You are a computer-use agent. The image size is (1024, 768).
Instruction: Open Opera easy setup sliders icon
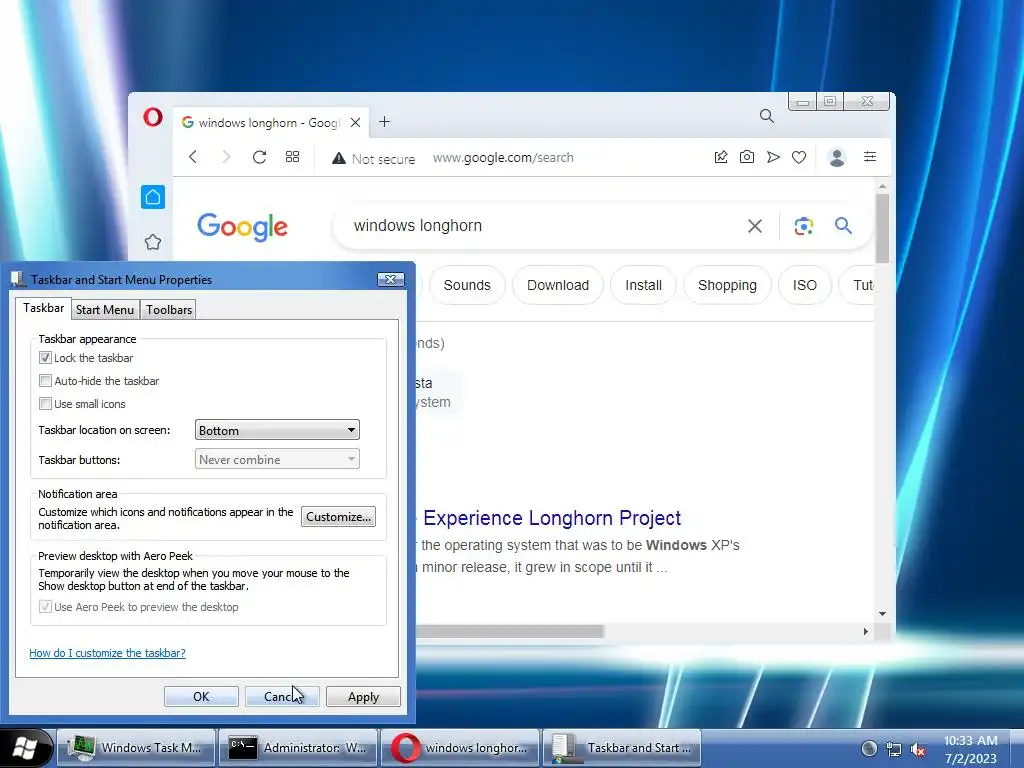870,157
